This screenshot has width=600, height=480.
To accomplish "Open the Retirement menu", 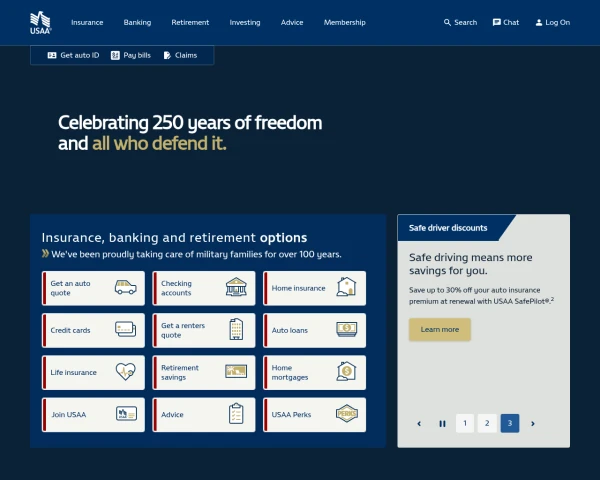I will [x=190, y=23].
